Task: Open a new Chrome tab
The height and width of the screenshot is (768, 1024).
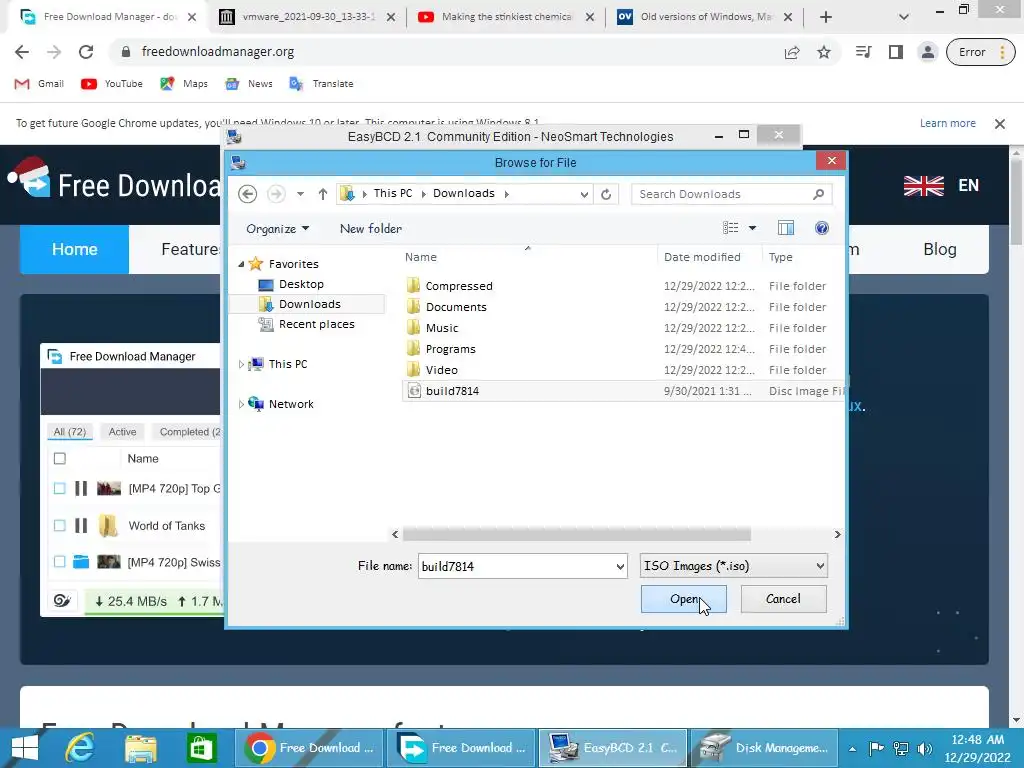Action: click(825, 17)
